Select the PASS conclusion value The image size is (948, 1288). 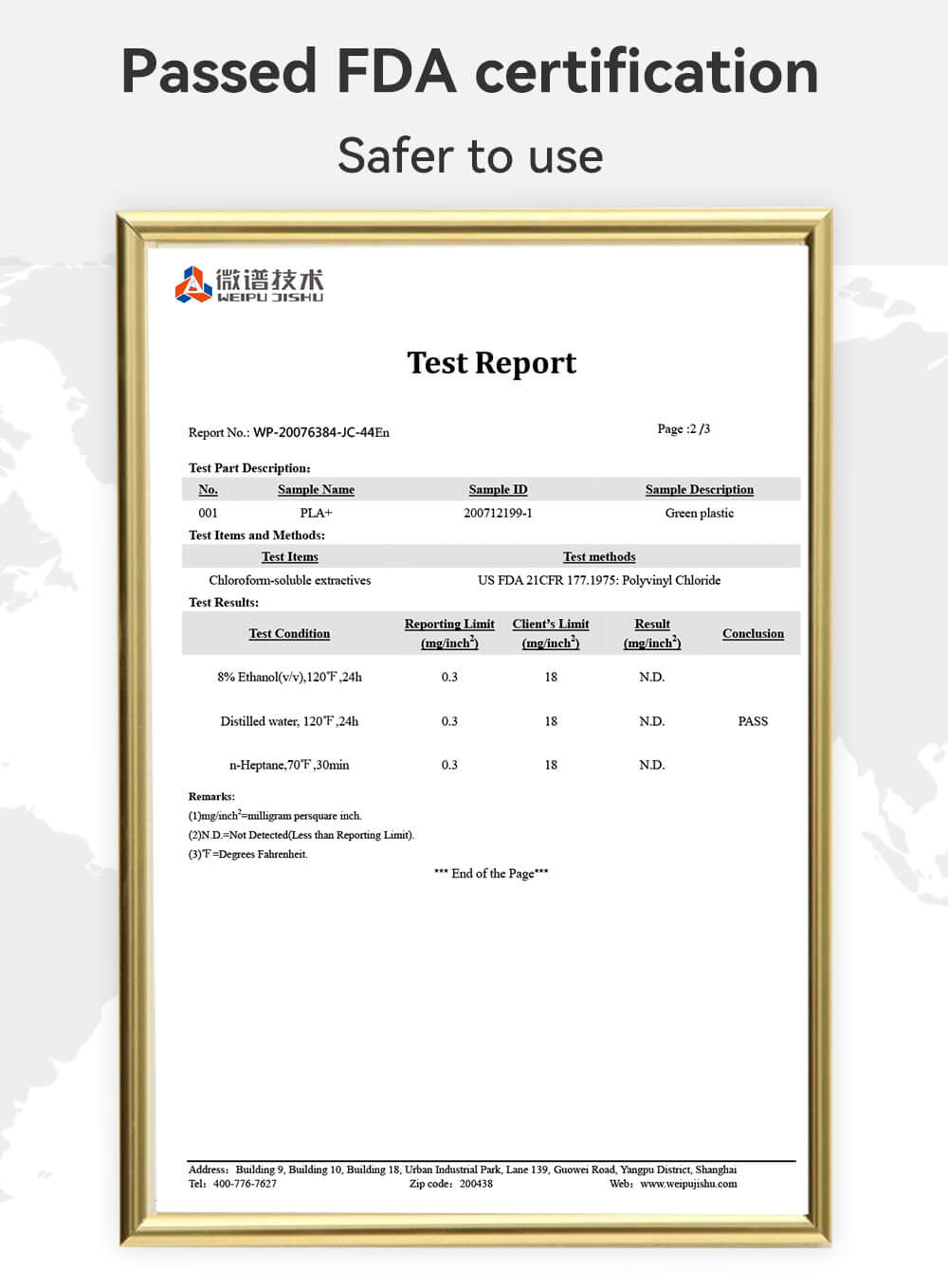tap(753, 721)
